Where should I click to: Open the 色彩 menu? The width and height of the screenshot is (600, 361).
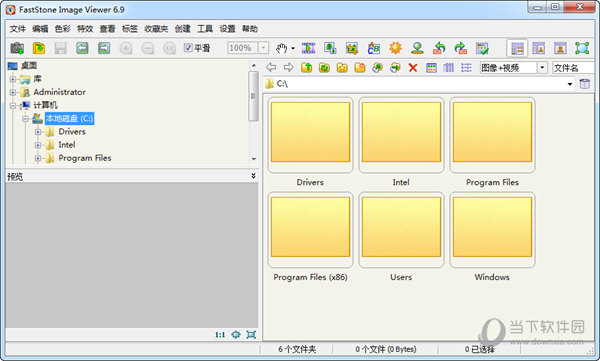(62, 29)
